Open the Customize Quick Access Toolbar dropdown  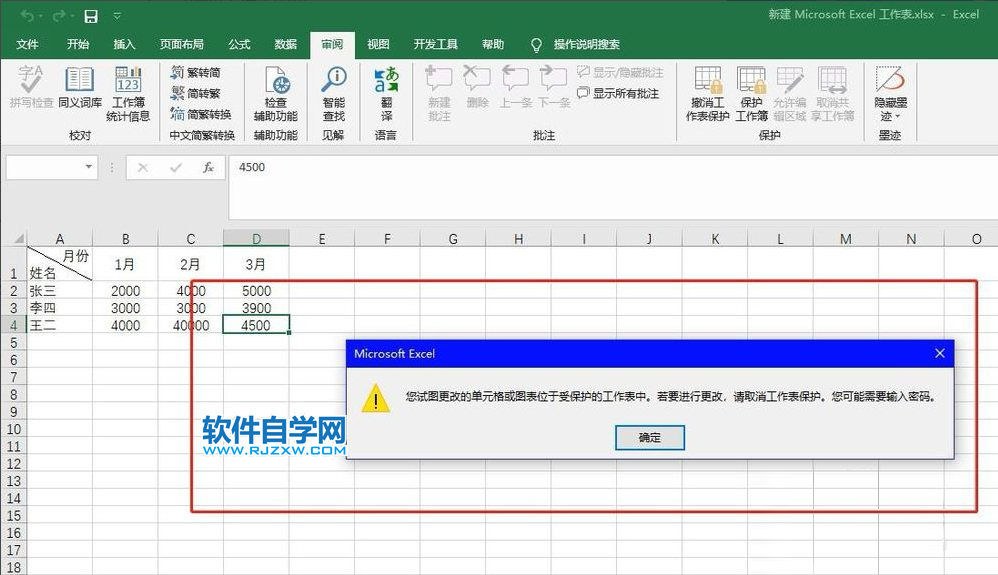click(117, 15)
